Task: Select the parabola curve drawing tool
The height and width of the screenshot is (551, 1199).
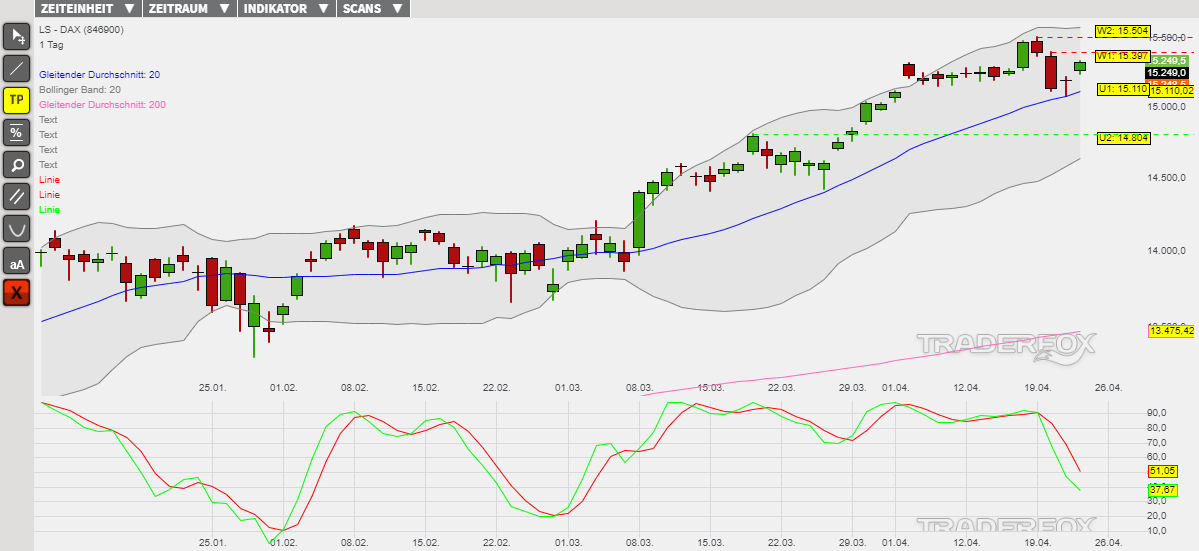Action: point(17,229)
